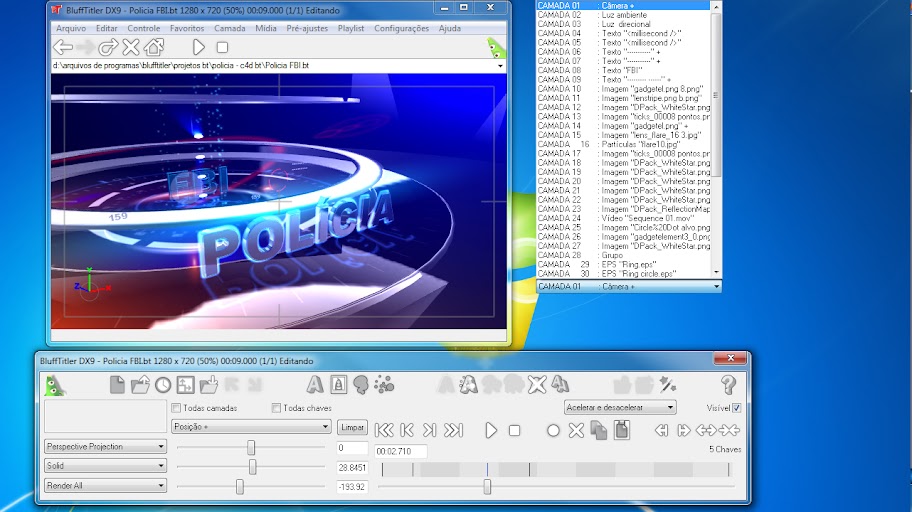This screenshot has width=912, height=512.
Task: Open the Configurações menu
Action: pyautogui.click(x=401, y=29)
